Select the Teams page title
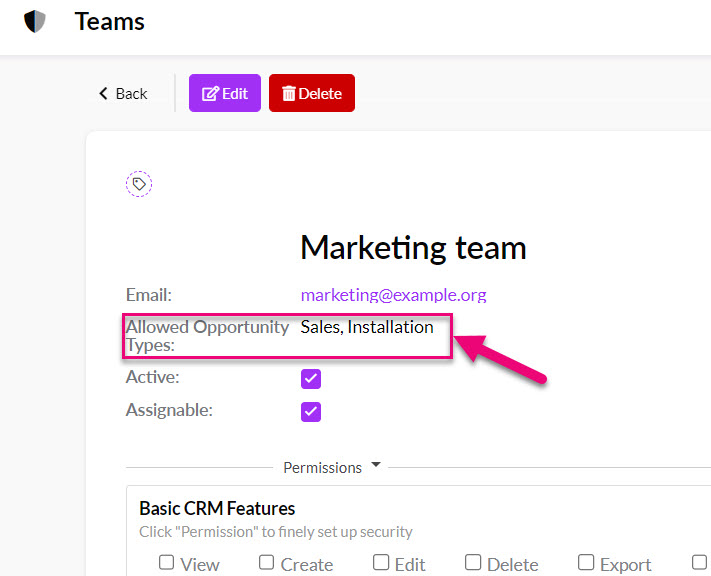The width and height of the screenshot is (711, 576). point(110,21)
